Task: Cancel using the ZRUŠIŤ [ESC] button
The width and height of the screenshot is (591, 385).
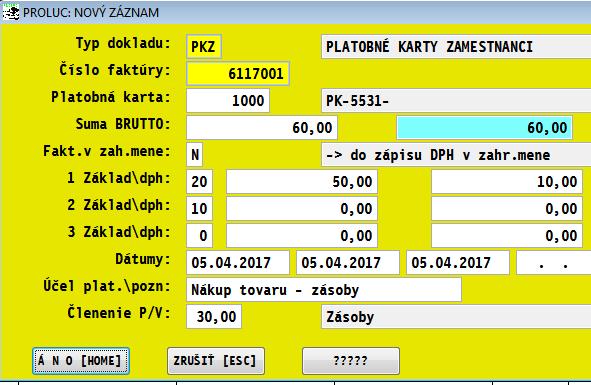Action: click(216, 361)
